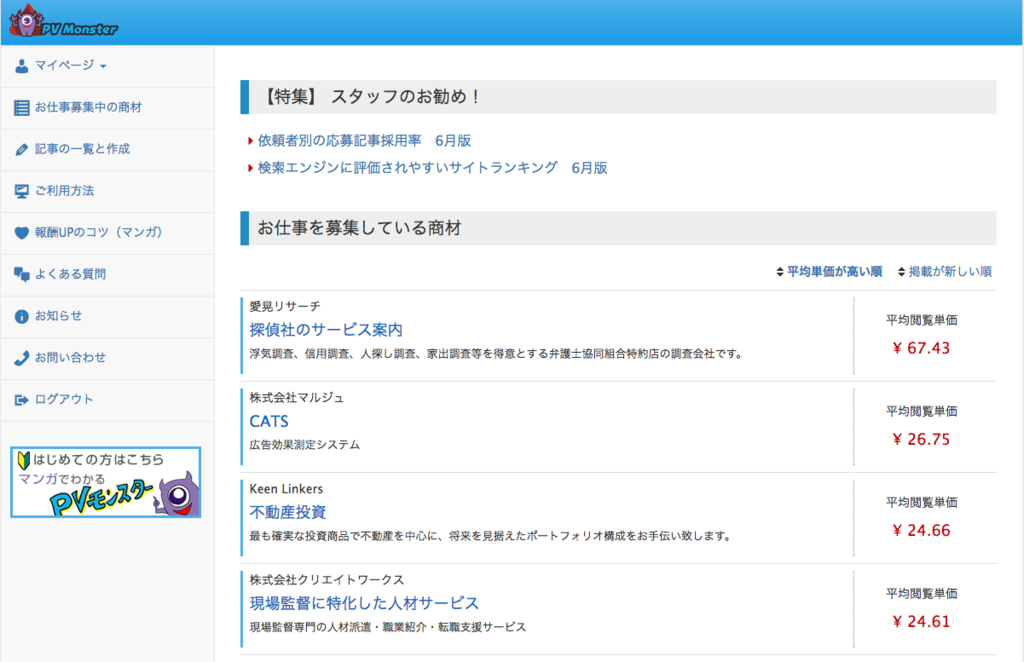Click the PV Monster logo

coord(63,22)
